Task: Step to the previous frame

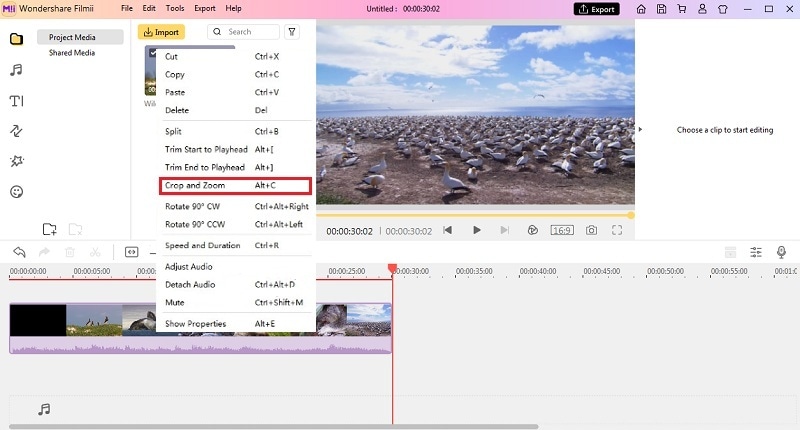Action: click(x=447, y=230)
